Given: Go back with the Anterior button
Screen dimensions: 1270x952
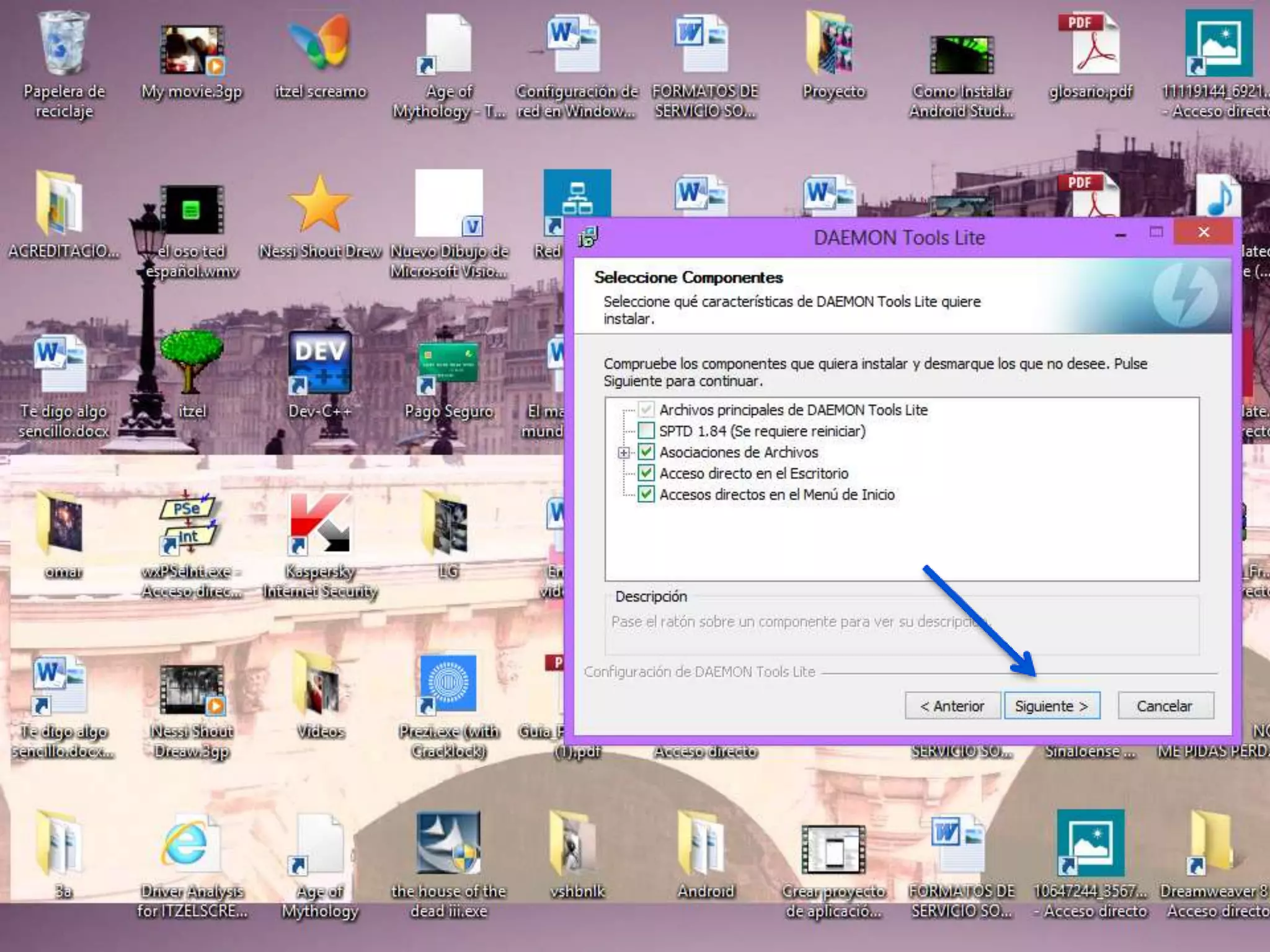Looking at the screenshot, I should [952, 706].
